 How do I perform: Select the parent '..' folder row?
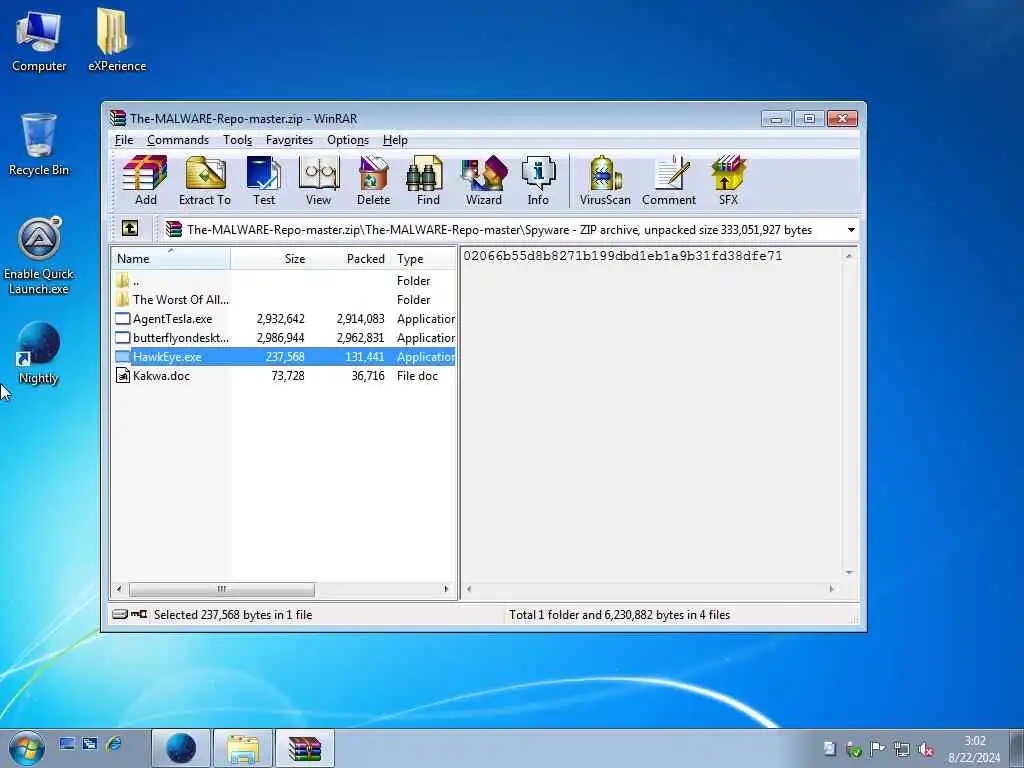[x=283, y=281]
